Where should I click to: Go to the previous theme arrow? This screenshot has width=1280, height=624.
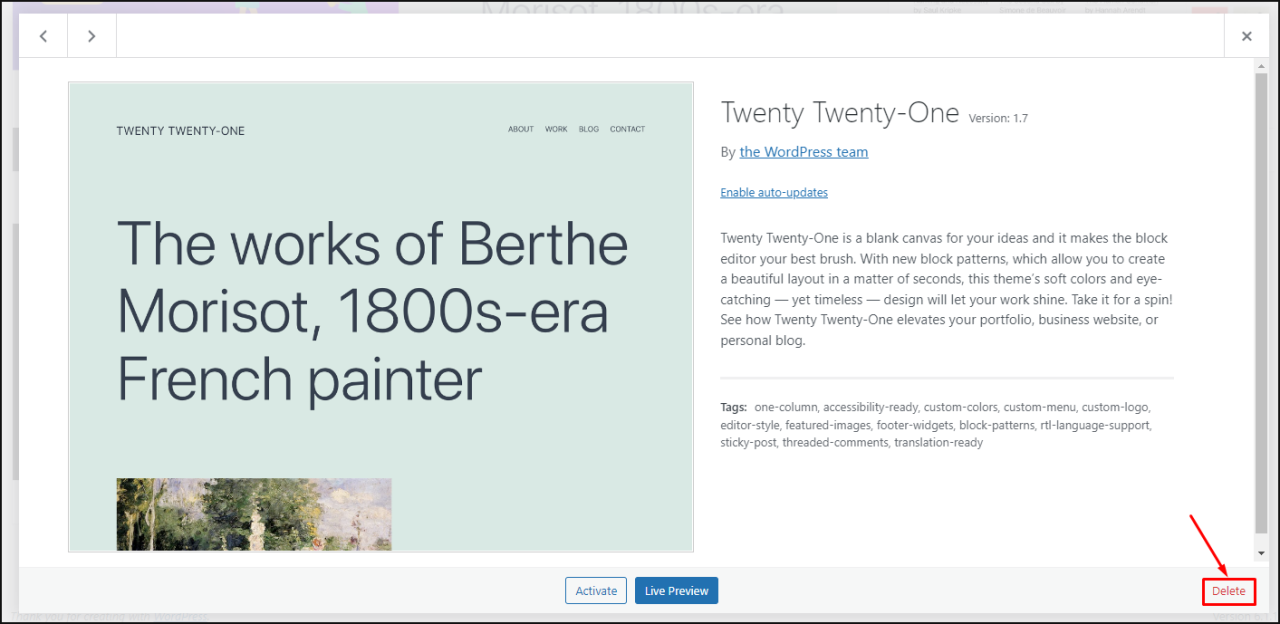(x=44, y=36)
